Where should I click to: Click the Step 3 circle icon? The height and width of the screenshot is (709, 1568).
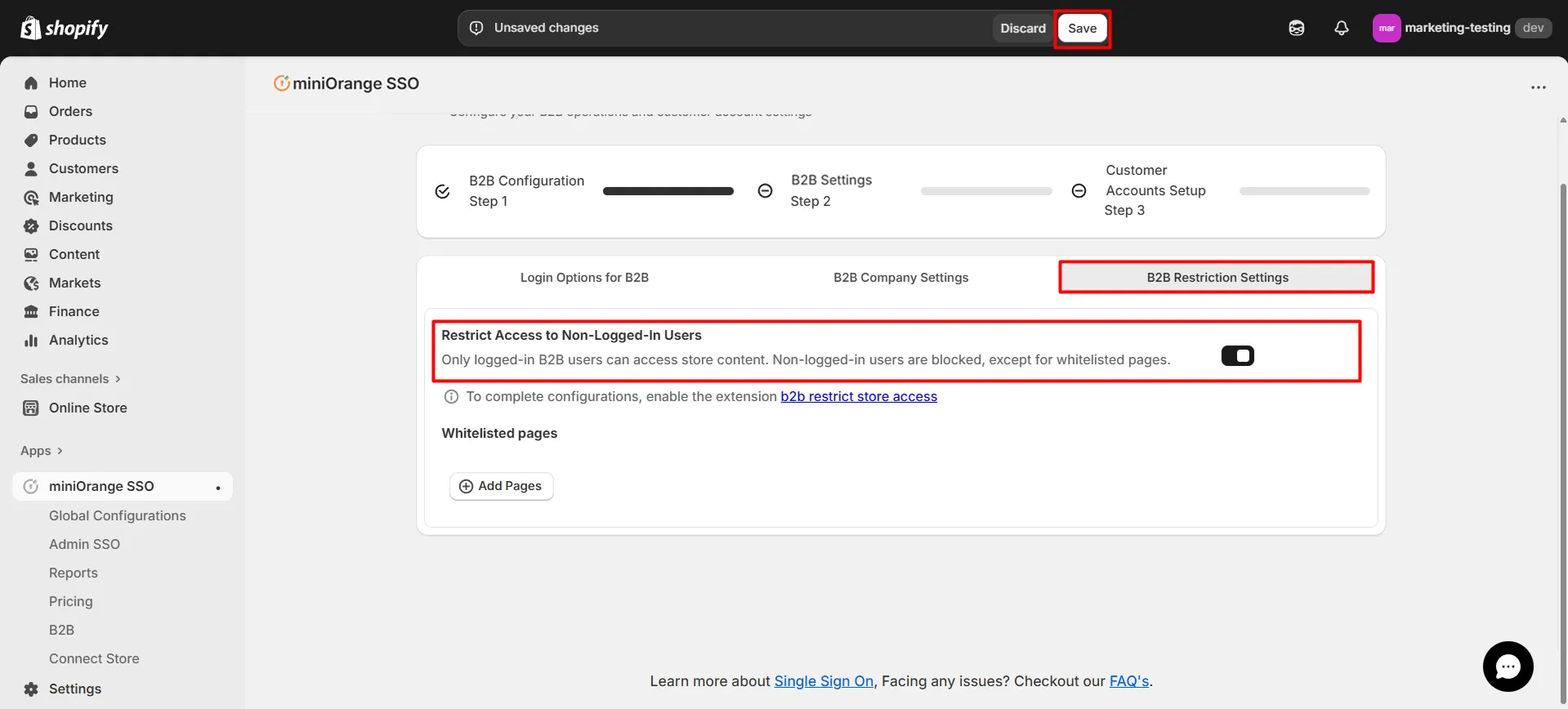tap(1079, 191)
